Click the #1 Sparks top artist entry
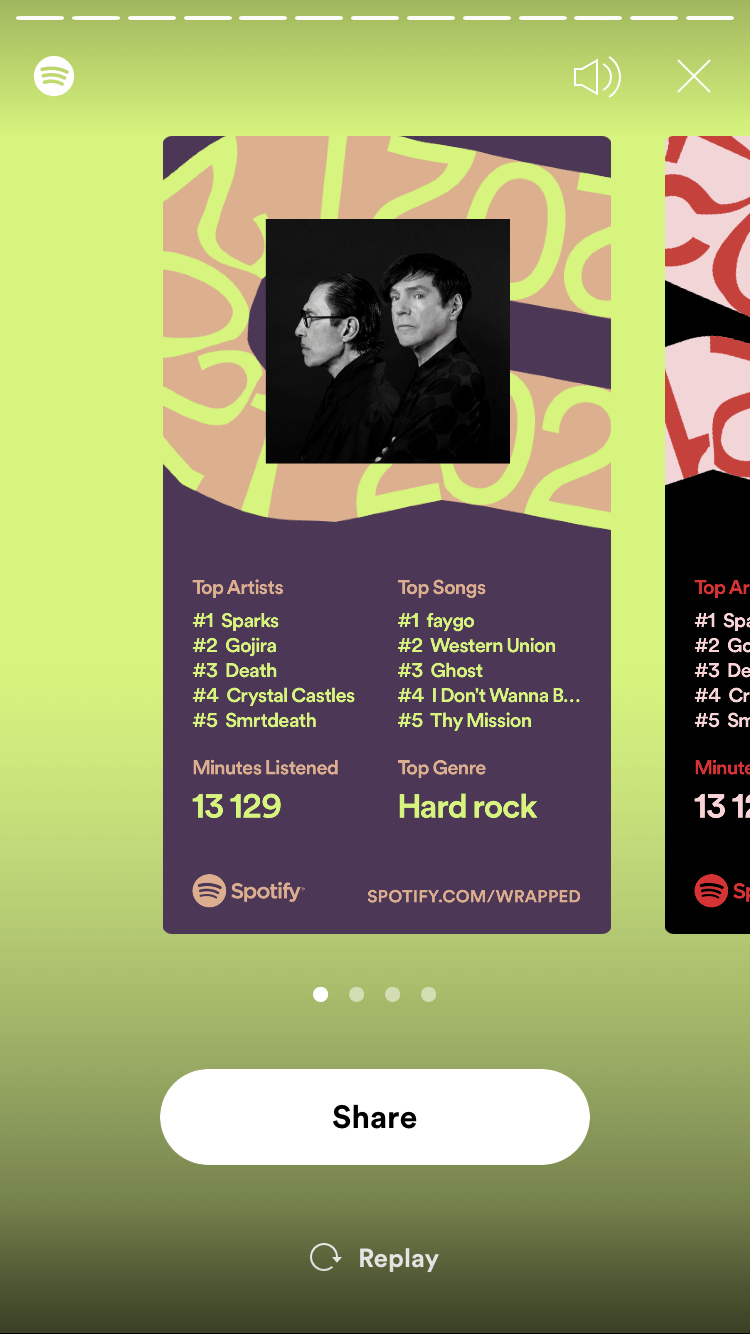This screenshot has height=1334, width=750. click(x=236, y=621)
